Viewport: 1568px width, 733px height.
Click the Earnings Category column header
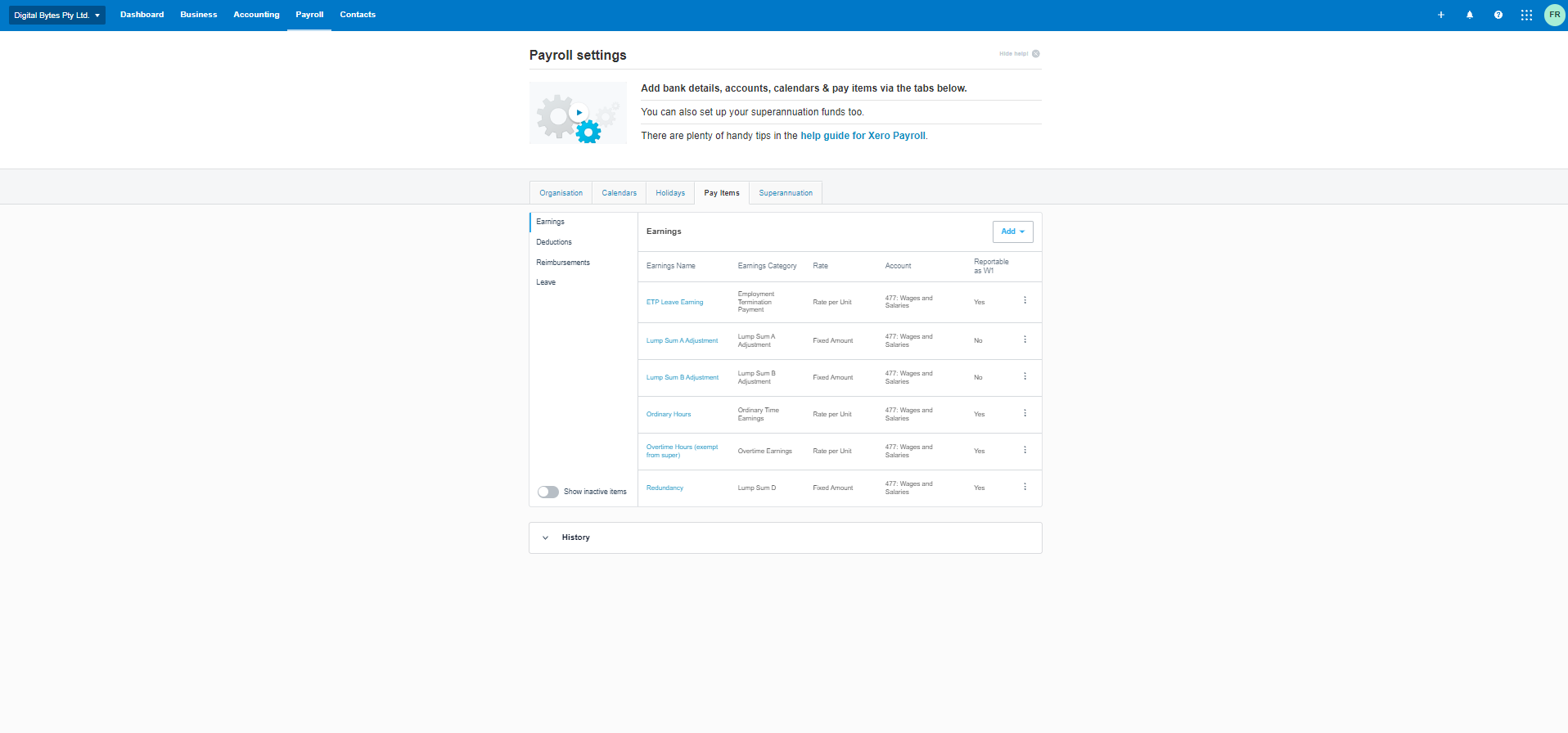(767, 266)
